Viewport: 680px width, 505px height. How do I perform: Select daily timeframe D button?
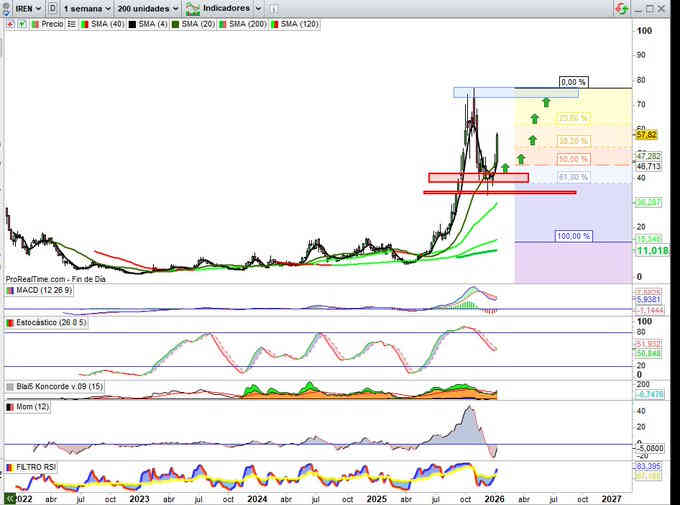point(52,7)
